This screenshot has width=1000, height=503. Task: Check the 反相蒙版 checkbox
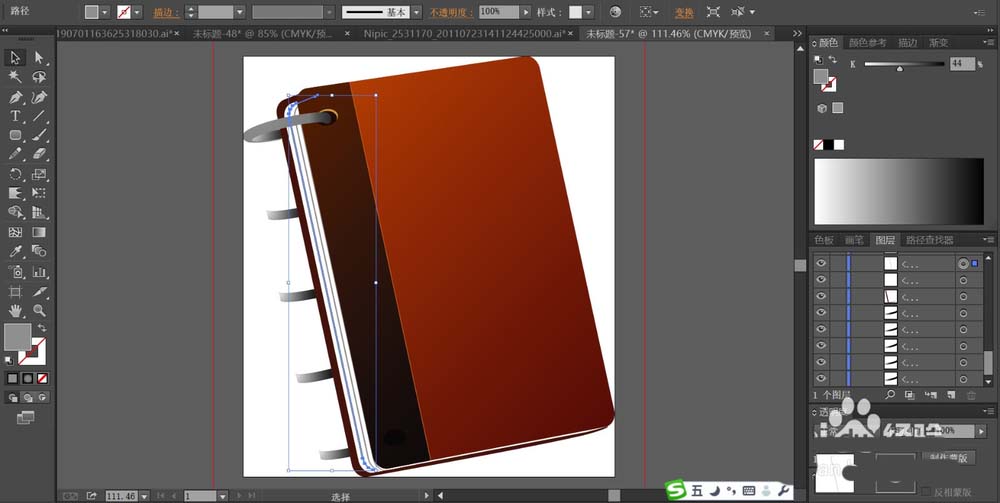925,492
